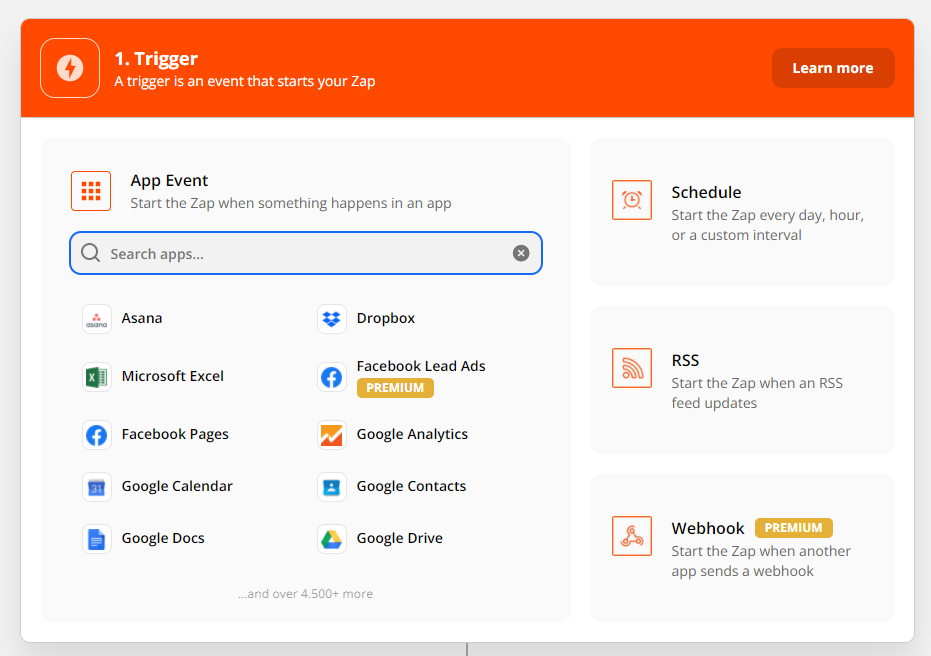Choose Google Docs label
The width and height of the screenshot is (931, 656).
tap(163, 538)
